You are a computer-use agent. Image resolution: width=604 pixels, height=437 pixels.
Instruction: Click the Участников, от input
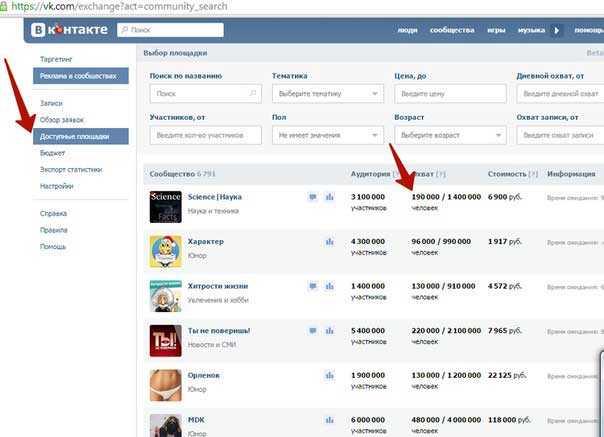[205, 135]
